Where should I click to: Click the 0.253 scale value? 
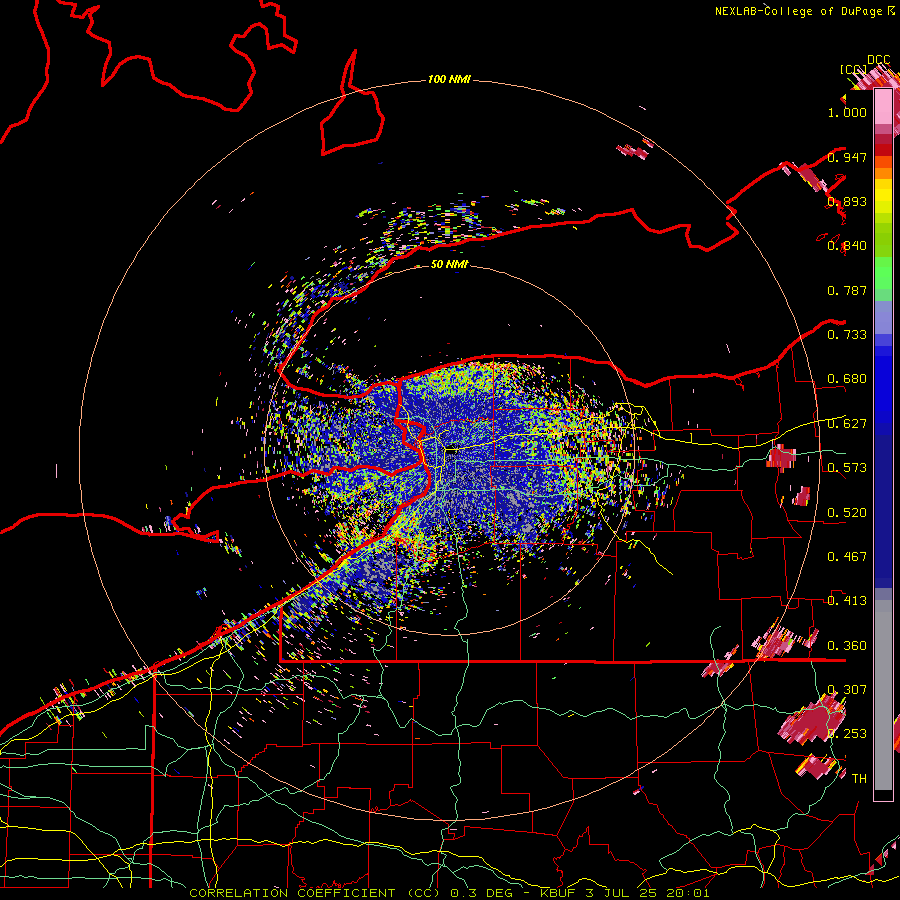point(847,734)
